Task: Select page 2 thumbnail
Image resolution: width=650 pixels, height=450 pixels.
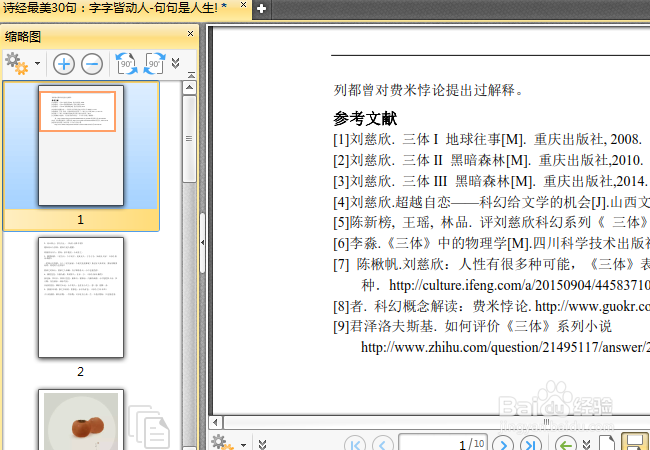Action: tap(81, 298)
